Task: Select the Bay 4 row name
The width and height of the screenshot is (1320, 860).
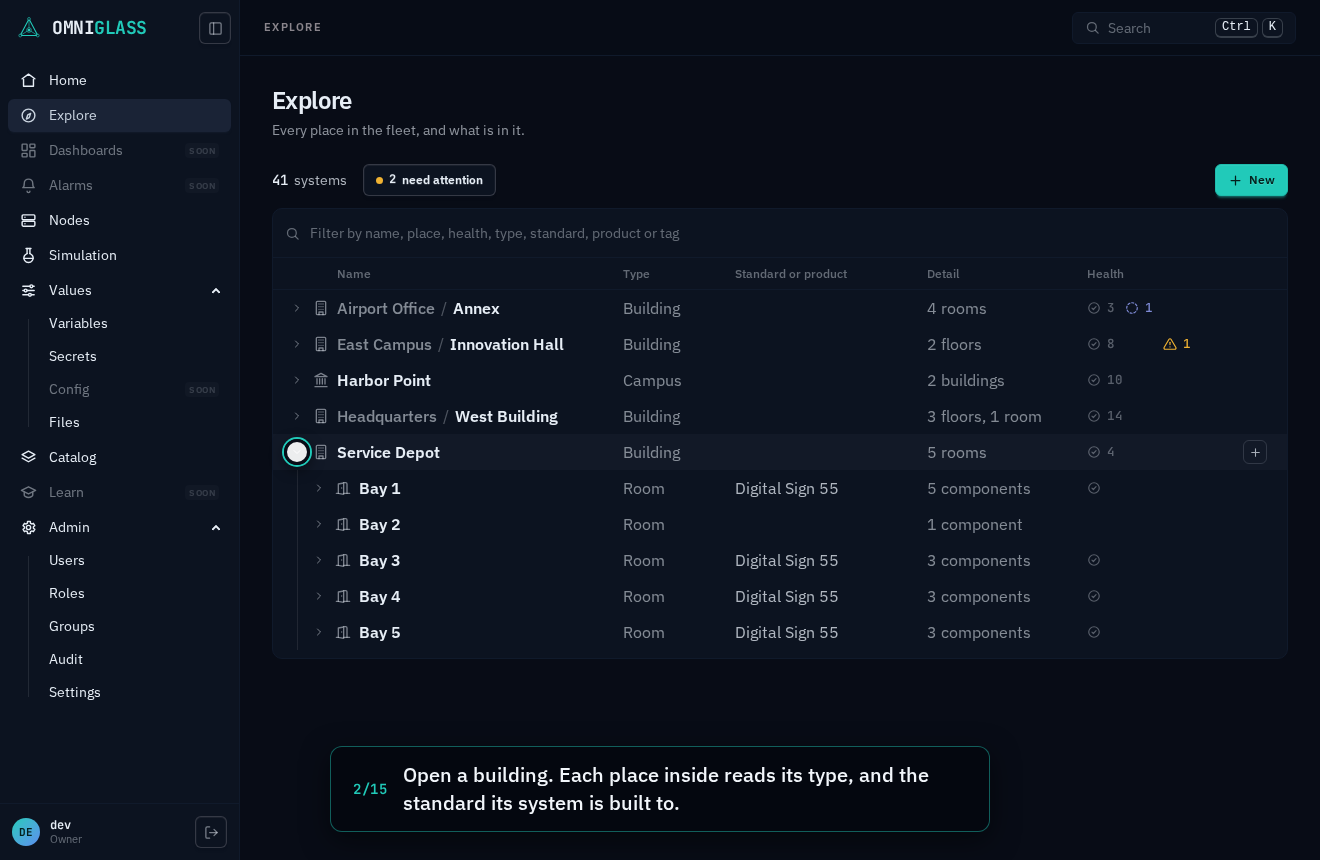Action: [x=380, y=596]
